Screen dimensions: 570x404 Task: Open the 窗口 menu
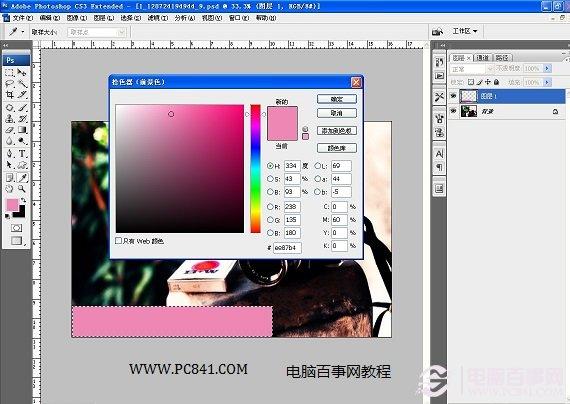[238, 18]
